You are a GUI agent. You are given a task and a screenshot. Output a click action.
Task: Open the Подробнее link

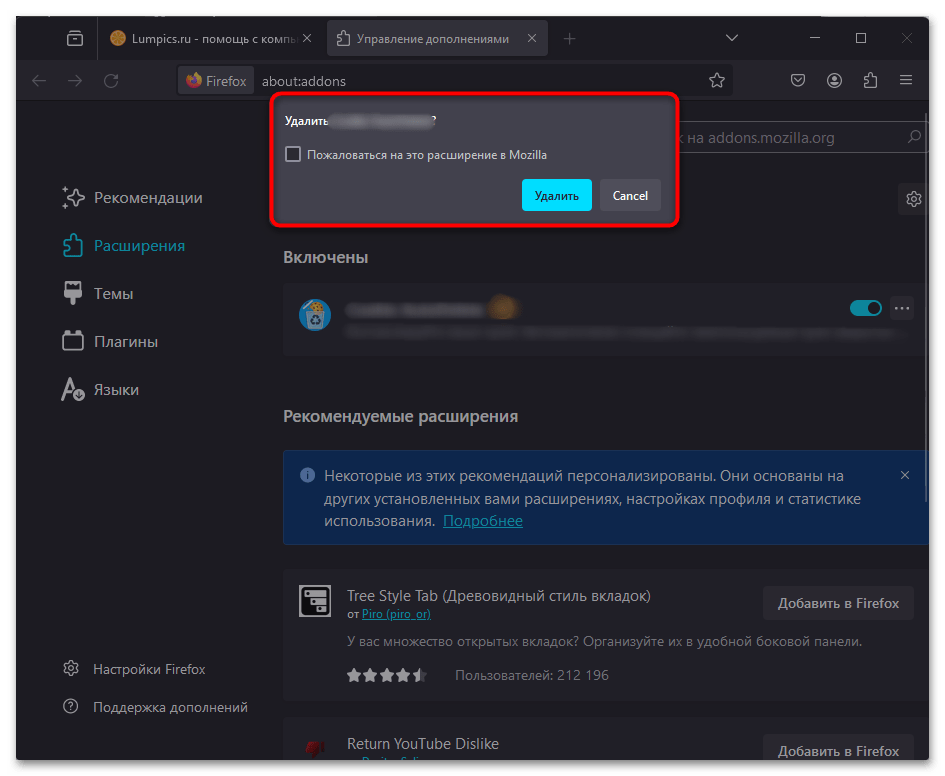483,521
